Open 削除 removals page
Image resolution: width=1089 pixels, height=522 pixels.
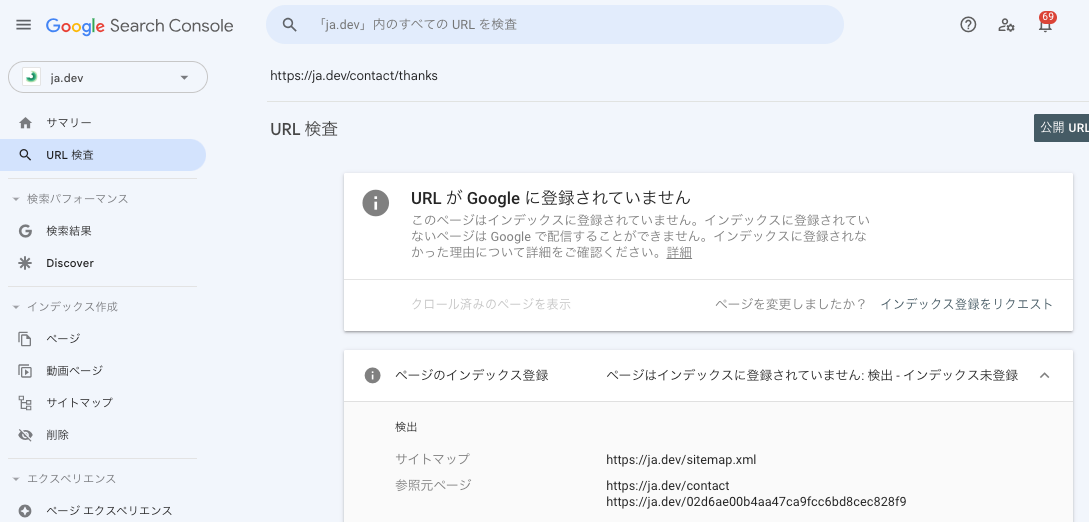click(57, 435)
